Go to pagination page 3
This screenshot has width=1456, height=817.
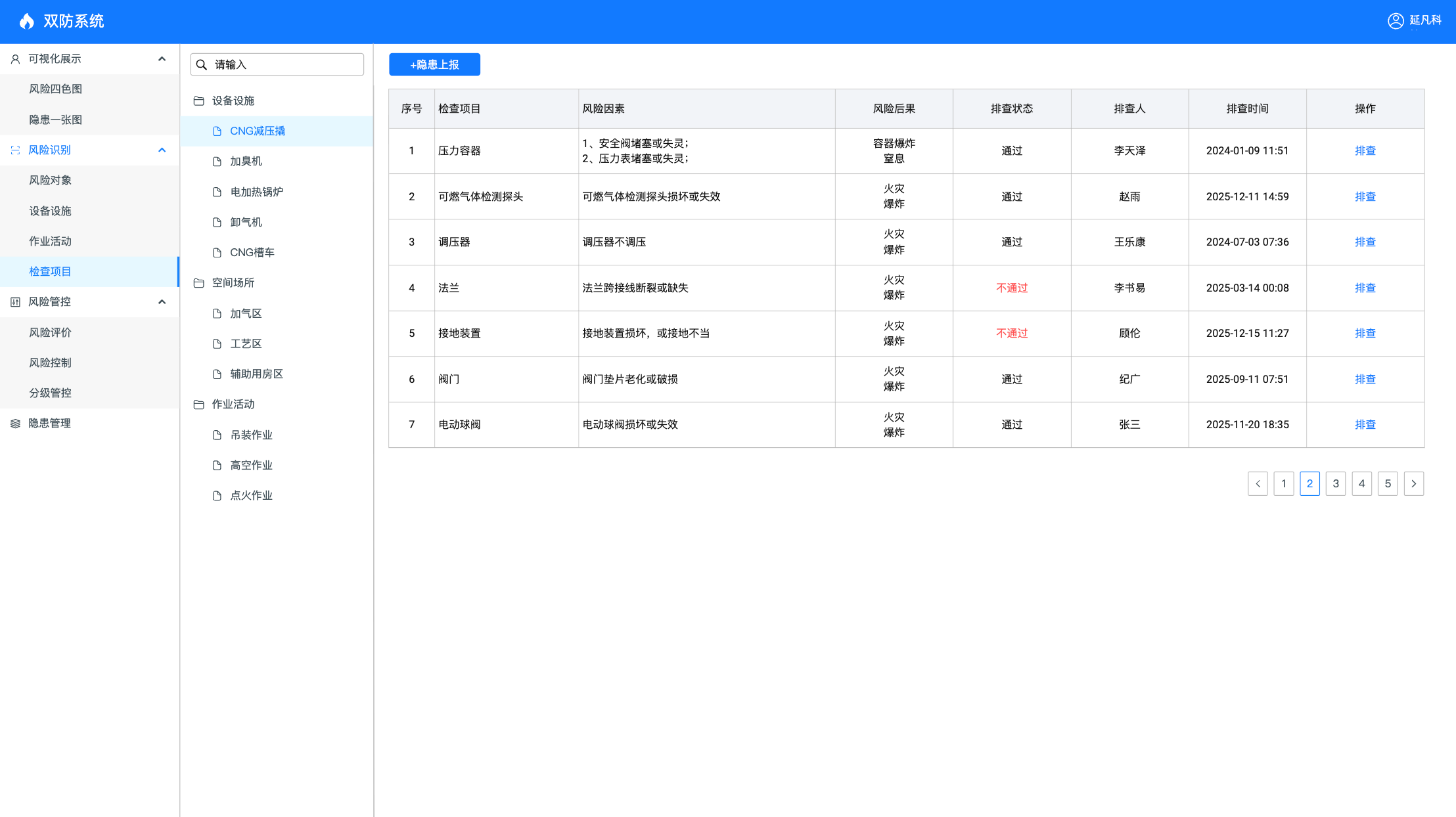(1335, 483)
